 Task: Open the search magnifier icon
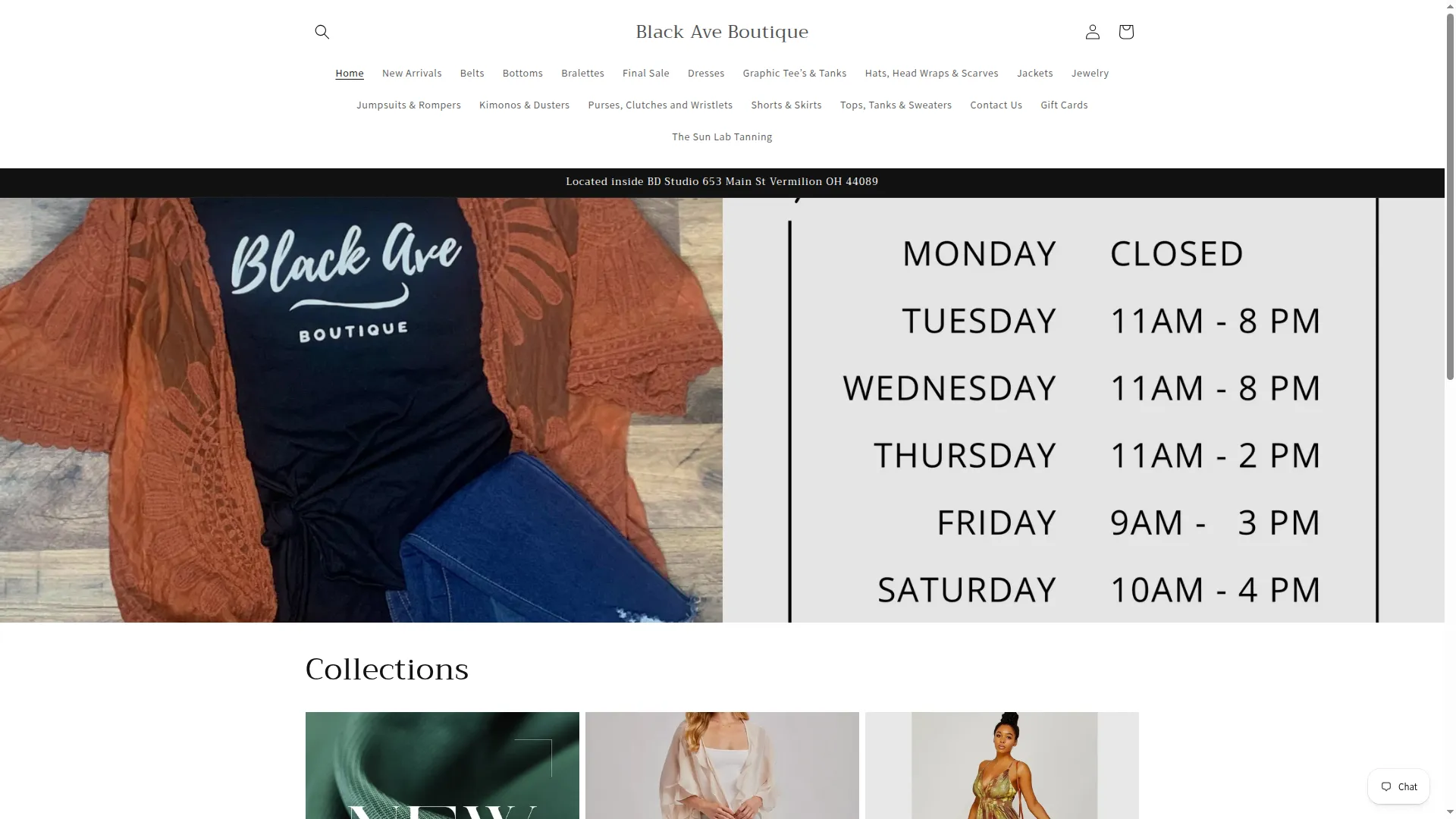click(322, 32)
